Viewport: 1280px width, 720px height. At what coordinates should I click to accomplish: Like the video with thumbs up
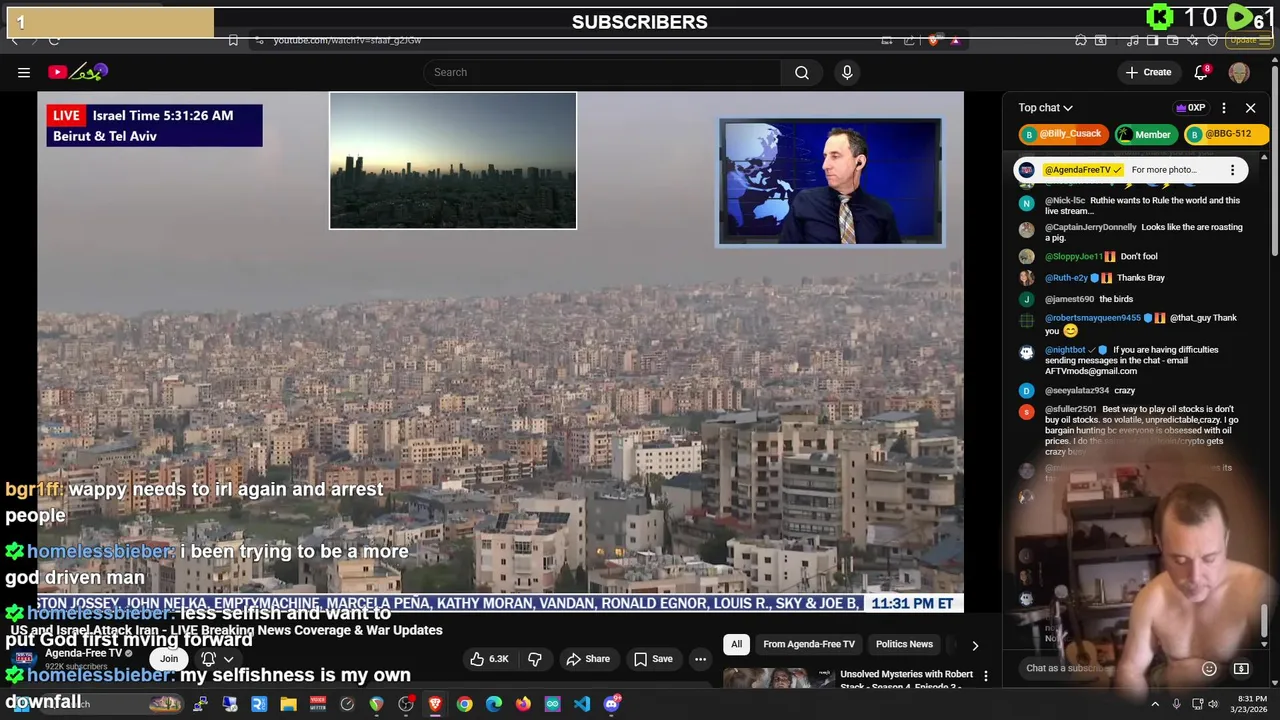490,659
